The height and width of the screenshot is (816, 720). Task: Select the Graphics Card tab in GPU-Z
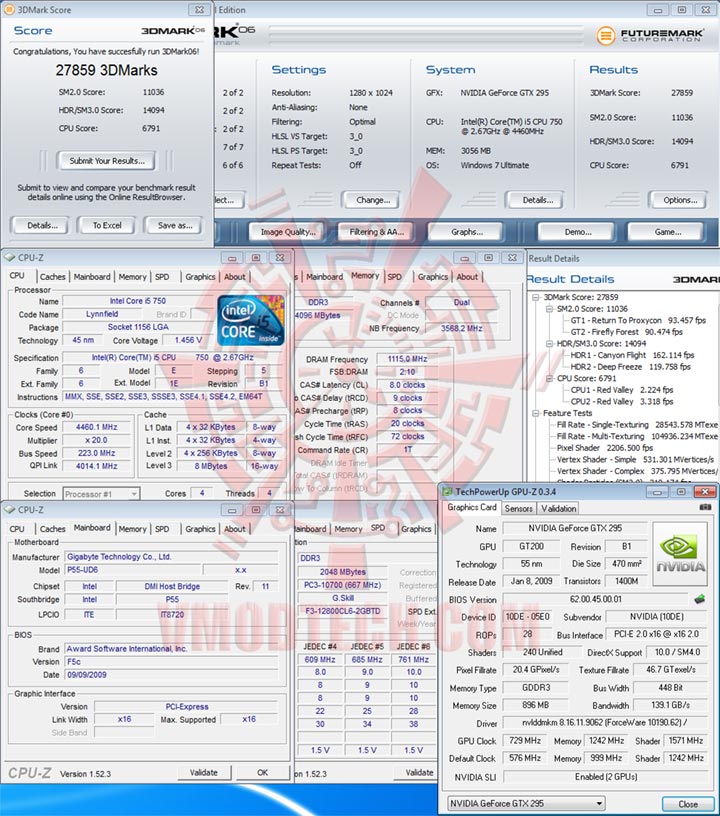pyautogui.click(x=472, y=507)
